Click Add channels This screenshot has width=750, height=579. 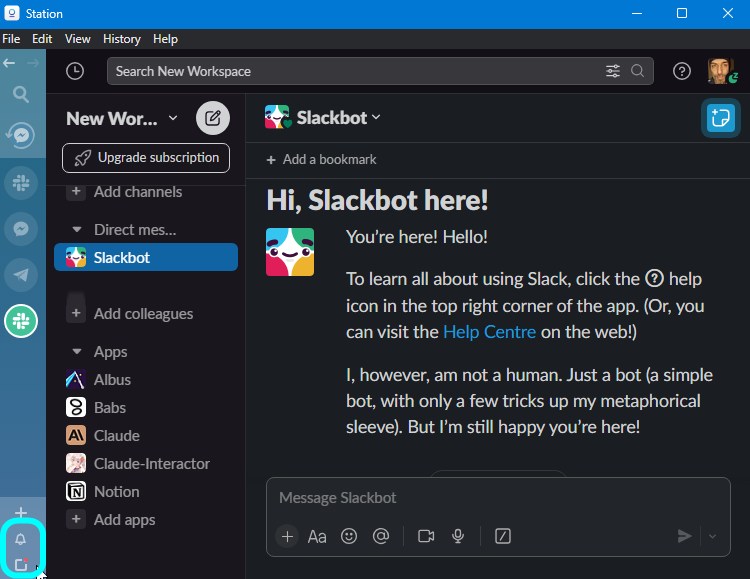(138, 192)
